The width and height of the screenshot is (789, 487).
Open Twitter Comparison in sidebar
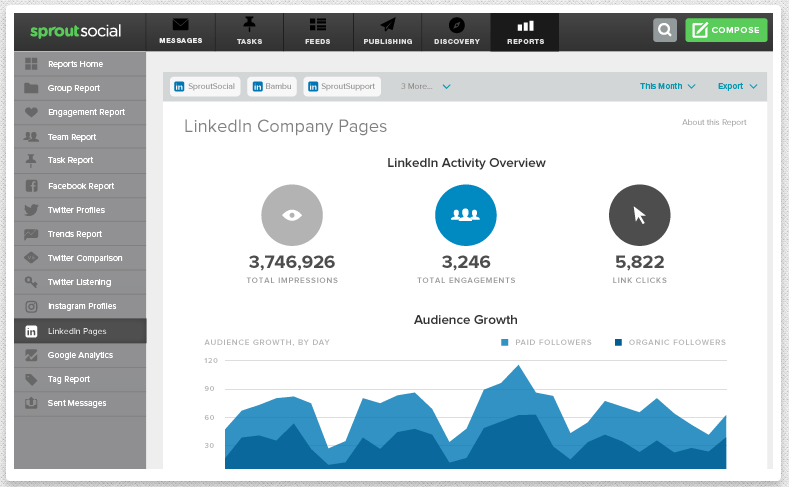80,258
